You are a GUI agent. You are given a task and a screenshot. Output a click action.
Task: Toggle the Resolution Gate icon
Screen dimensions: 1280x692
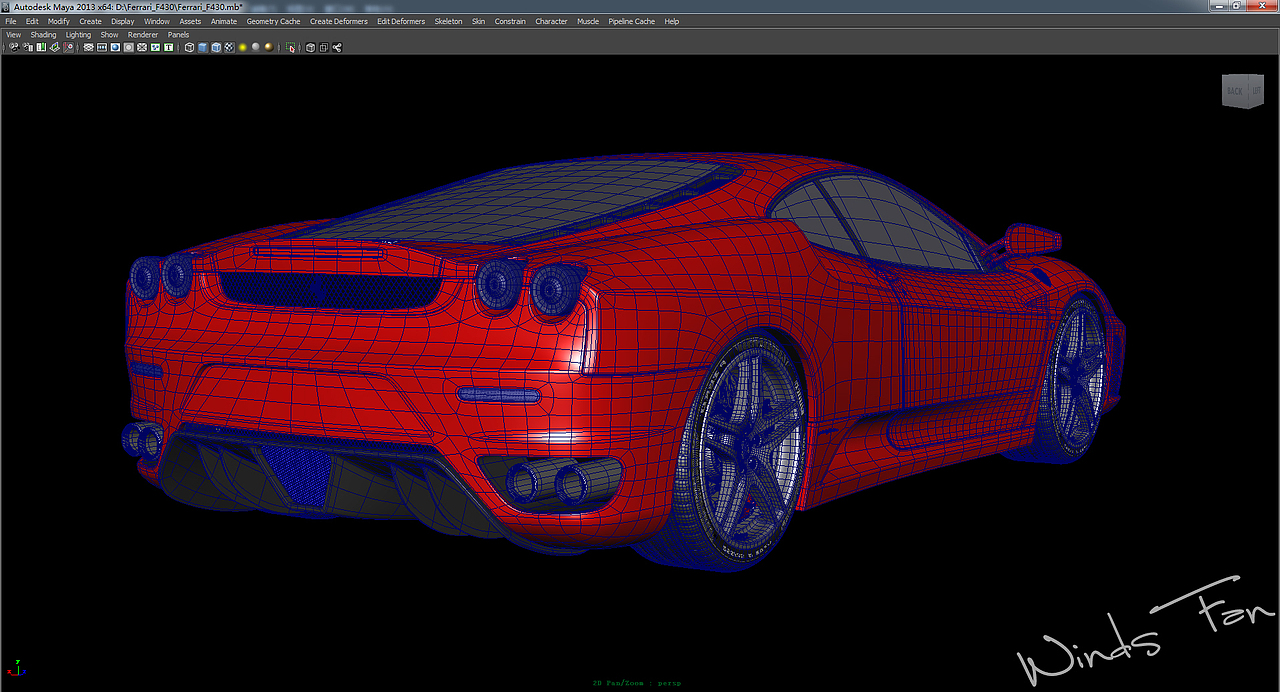115,47
